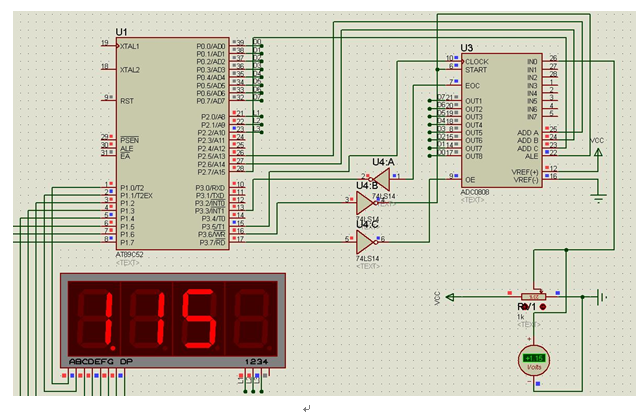Click the RST pin label on U1

tap(127, 101)
